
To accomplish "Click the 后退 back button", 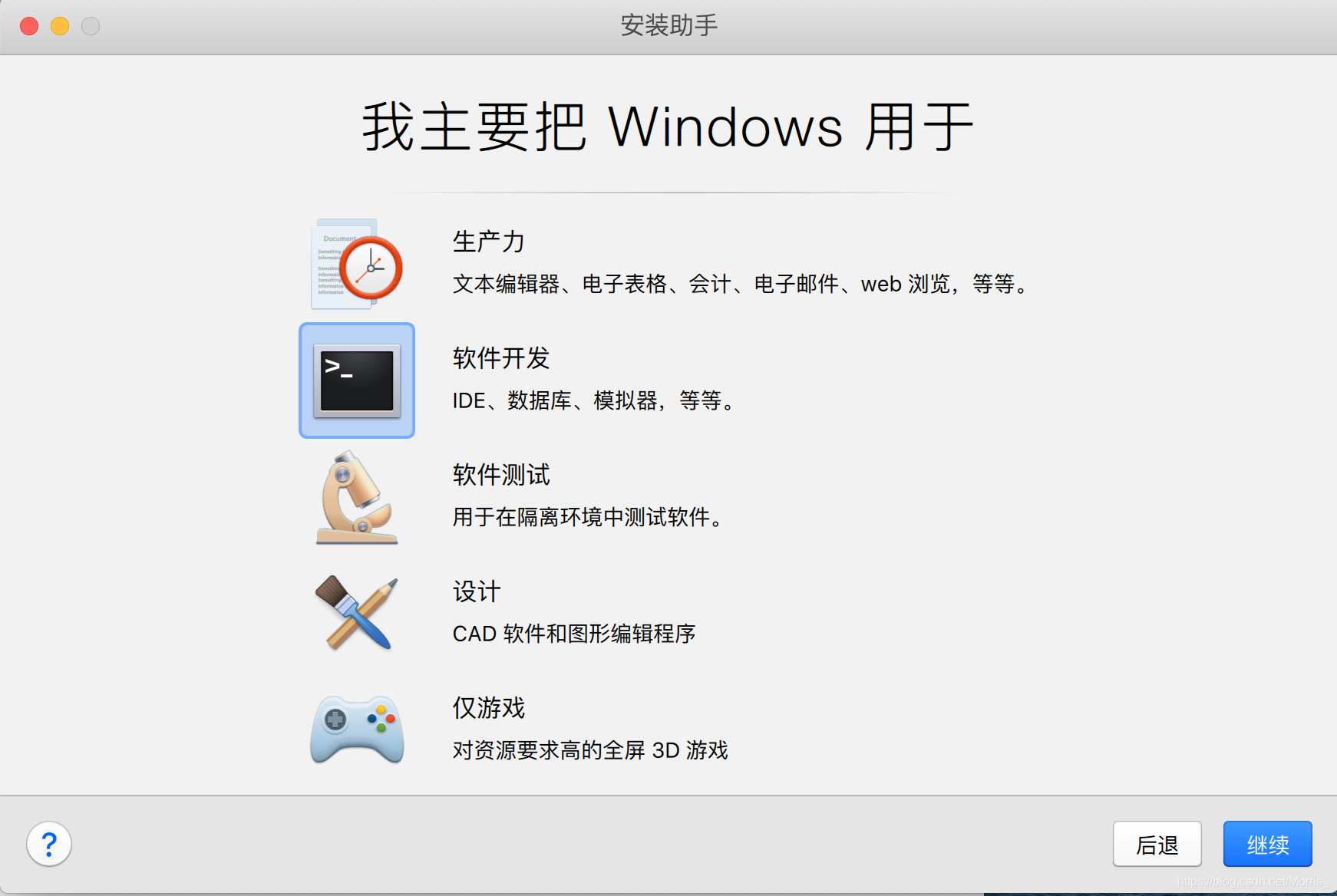I will click(1157, 844).
